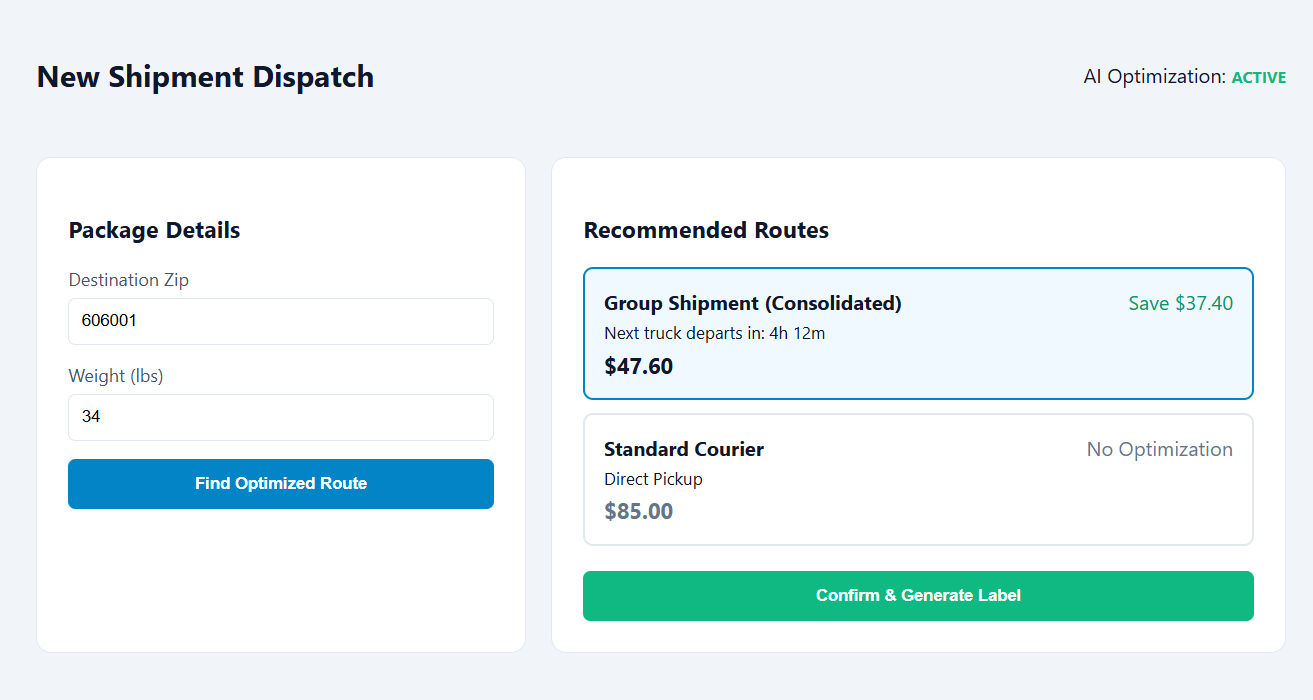The width and height of the screenshot is (1313, 700).
Task: Click the Destination Zip input field
Action: 281,321
